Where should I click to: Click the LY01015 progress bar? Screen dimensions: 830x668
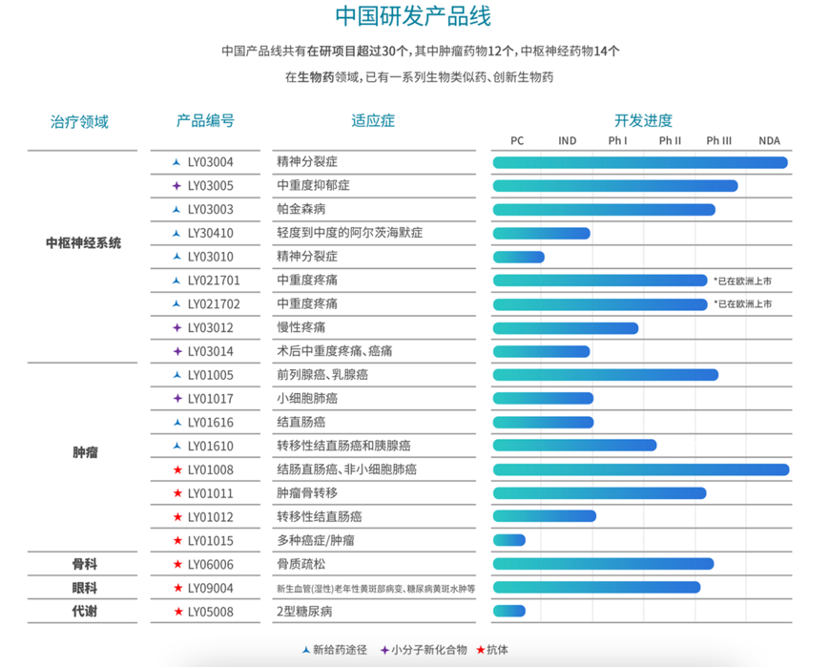[x=509, y=540]
